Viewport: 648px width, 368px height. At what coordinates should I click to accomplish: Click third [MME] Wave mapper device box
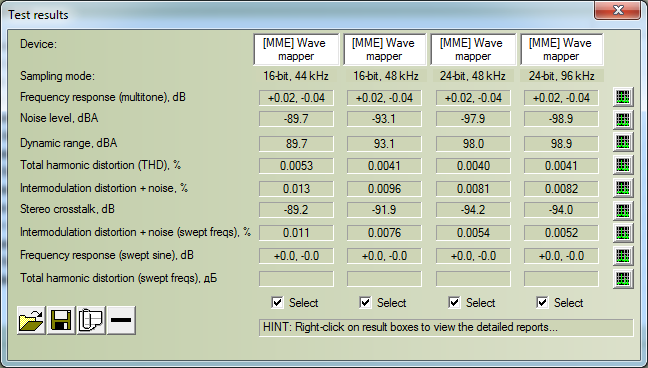click(x=473, y=50)
